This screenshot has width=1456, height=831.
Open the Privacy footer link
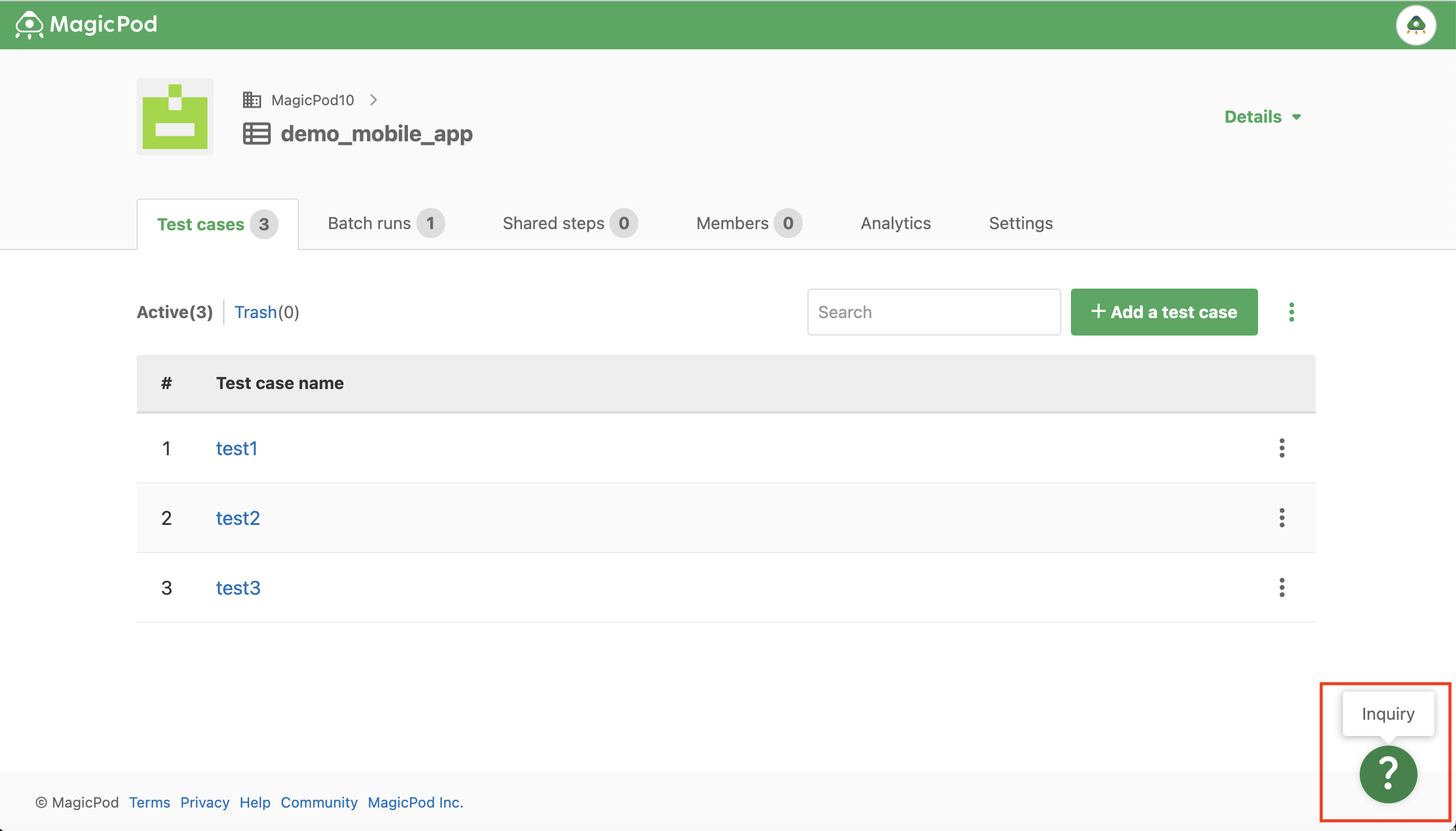click(205, 803)
